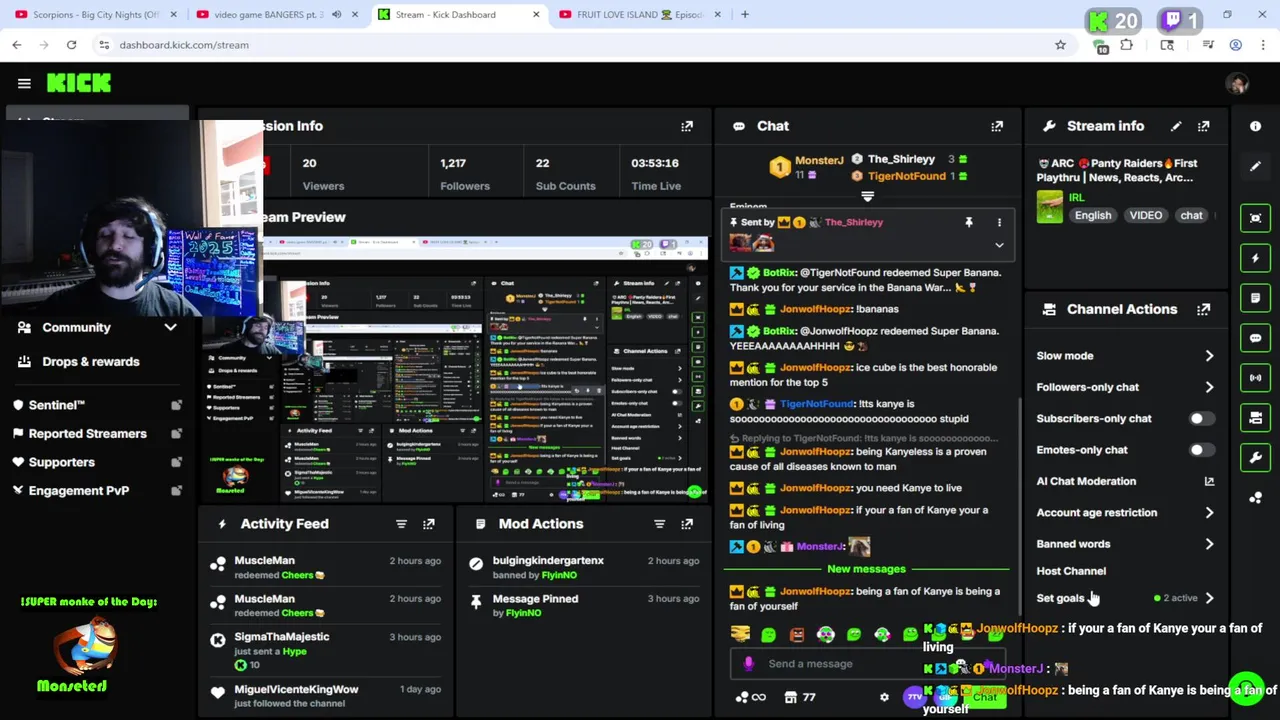Open the pinned message three-dot menu

click(999, 222)
